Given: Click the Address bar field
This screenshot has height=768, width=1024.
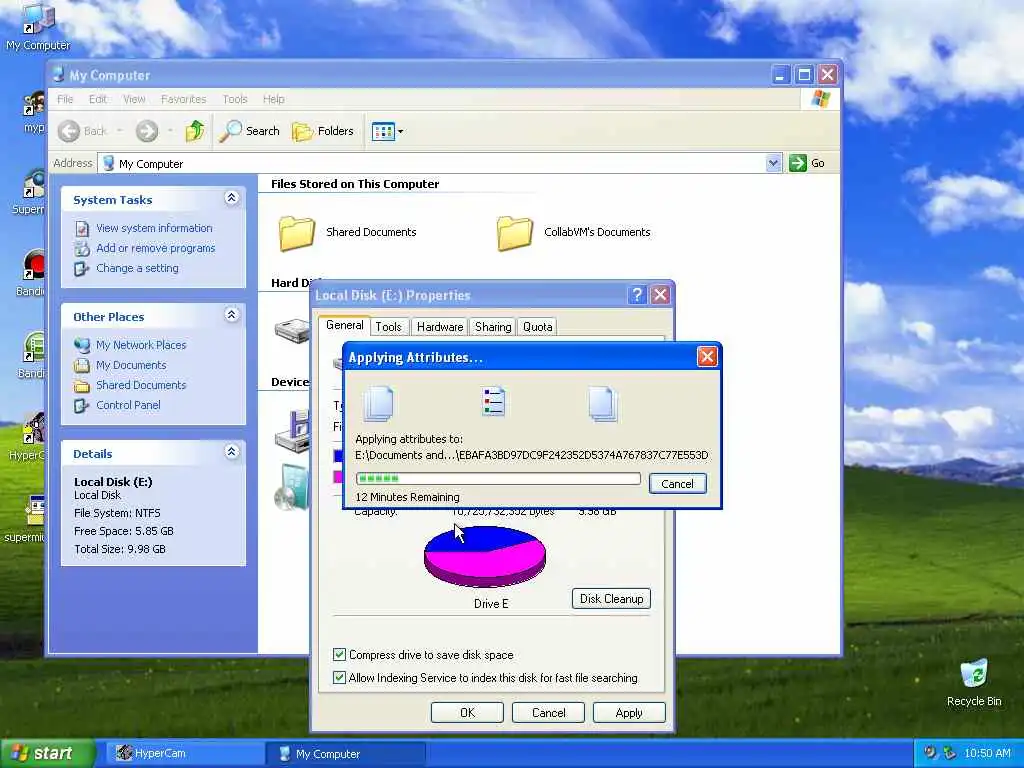Looking at the screenshot, I should coord(439,163).
